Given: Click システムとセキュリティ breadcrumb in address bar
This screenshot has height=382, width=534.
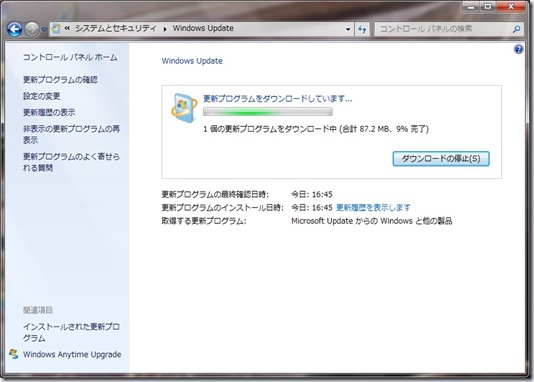Looking at the screenshot, I should (x=116, y=28).
